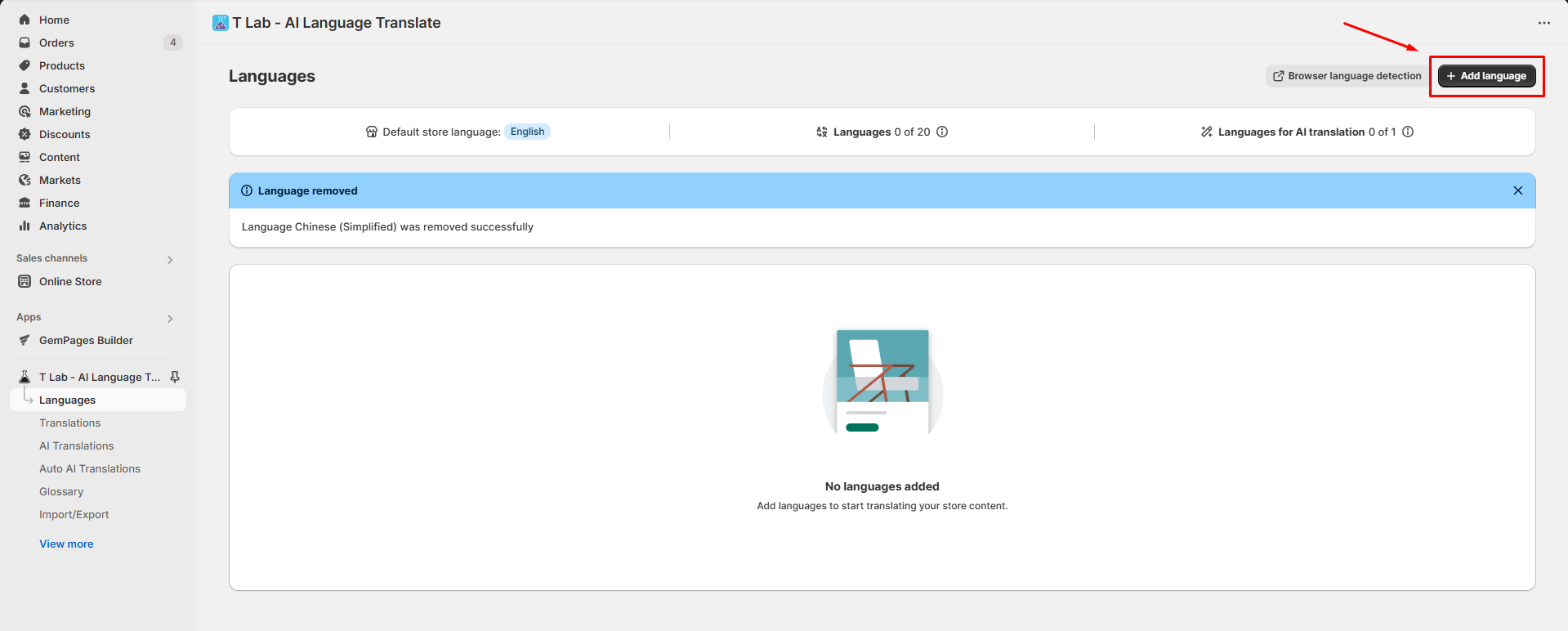Click the Markets globe icon
Image resolution: width=1568 pixels, height=631 pixels.
coord(25,180)
